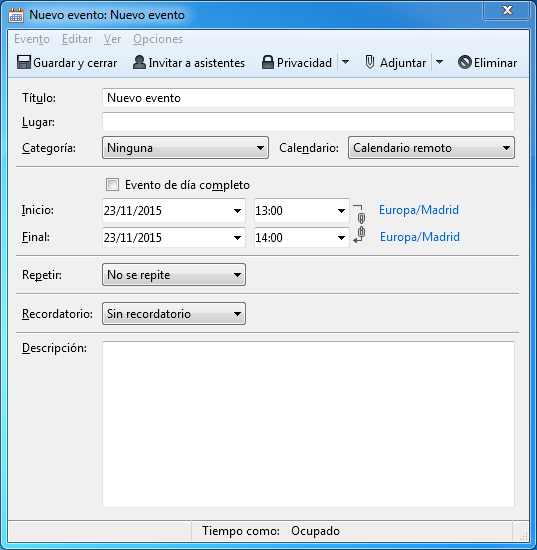Image resolution: width=537 pixels, height=550 pixels.
Task: Click inside the Descripción text area
Action: pos(308,424)
